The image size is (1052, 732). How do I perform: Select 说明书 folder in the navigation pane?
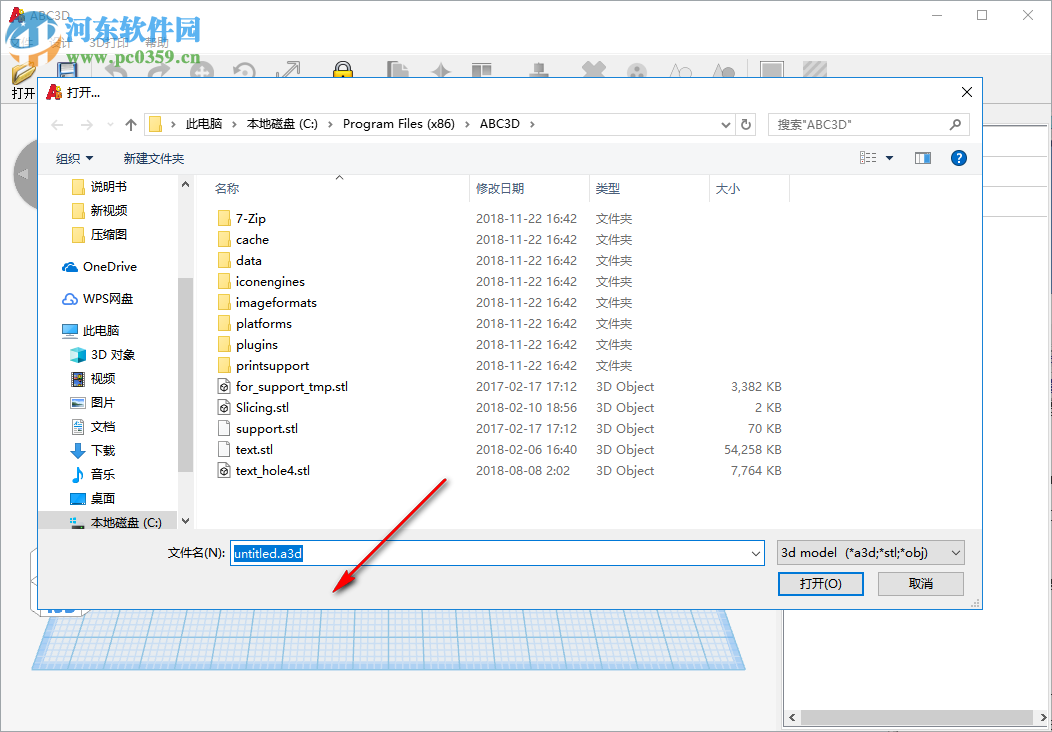click(x=99, y=187)
